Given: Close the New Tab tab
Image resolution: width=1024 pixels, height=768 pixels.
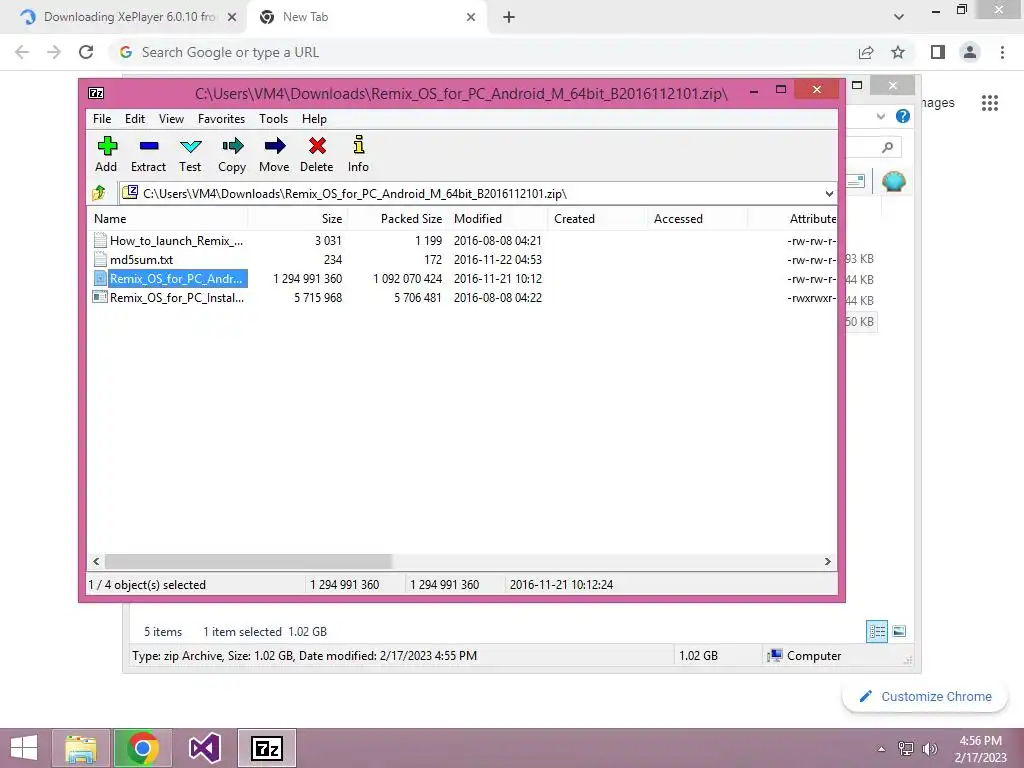Looking at the screenshot, I should [x=471, y=17].
